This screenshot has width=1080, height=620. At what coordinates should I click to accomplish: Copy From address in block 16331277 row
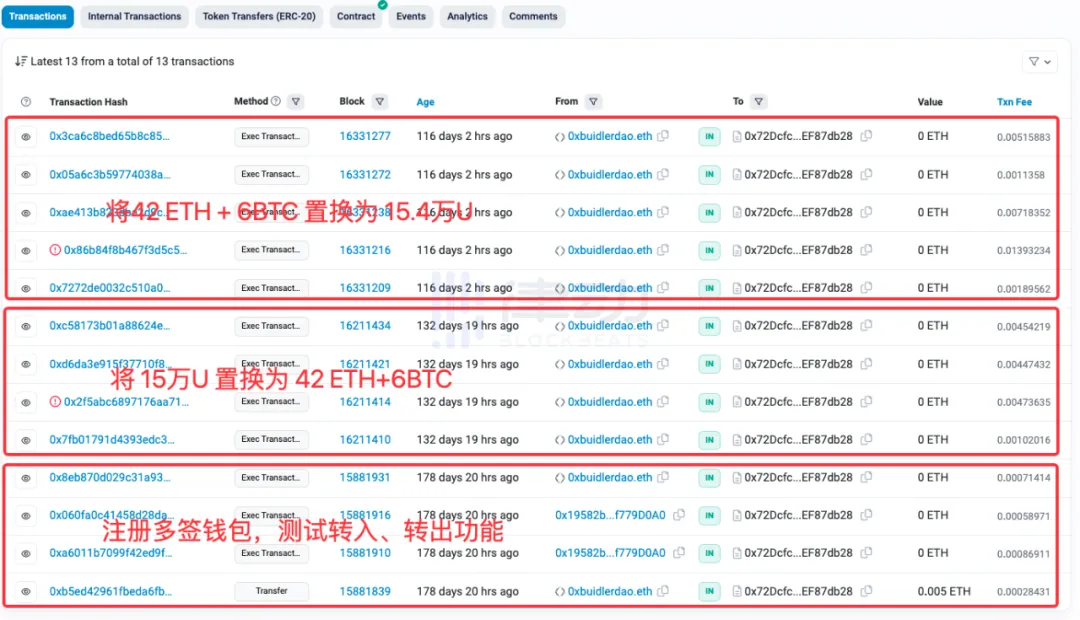tap(663, 137)
